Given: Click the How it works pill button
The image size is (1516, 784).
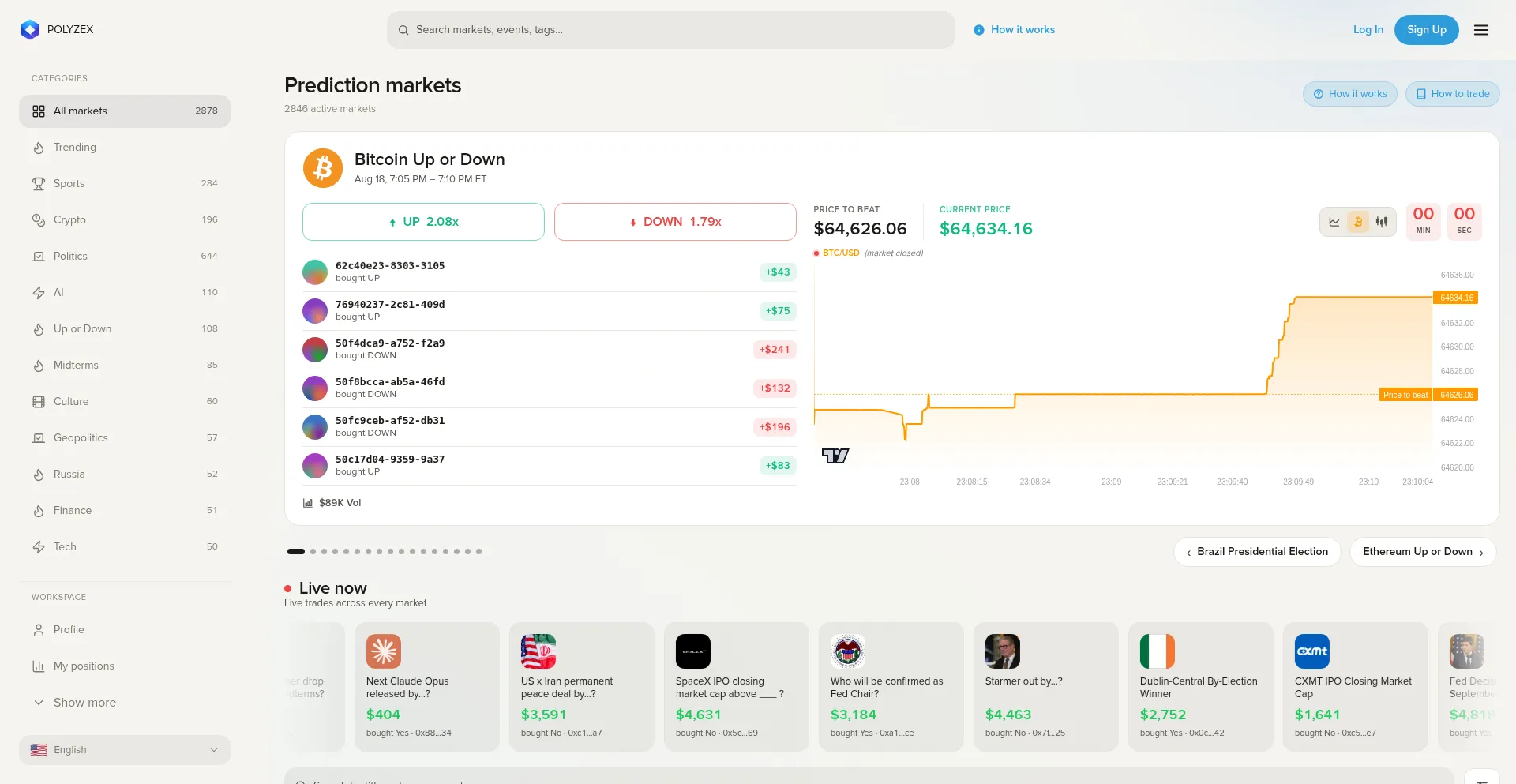Looking at the screenshot, I should (1350, 94).
